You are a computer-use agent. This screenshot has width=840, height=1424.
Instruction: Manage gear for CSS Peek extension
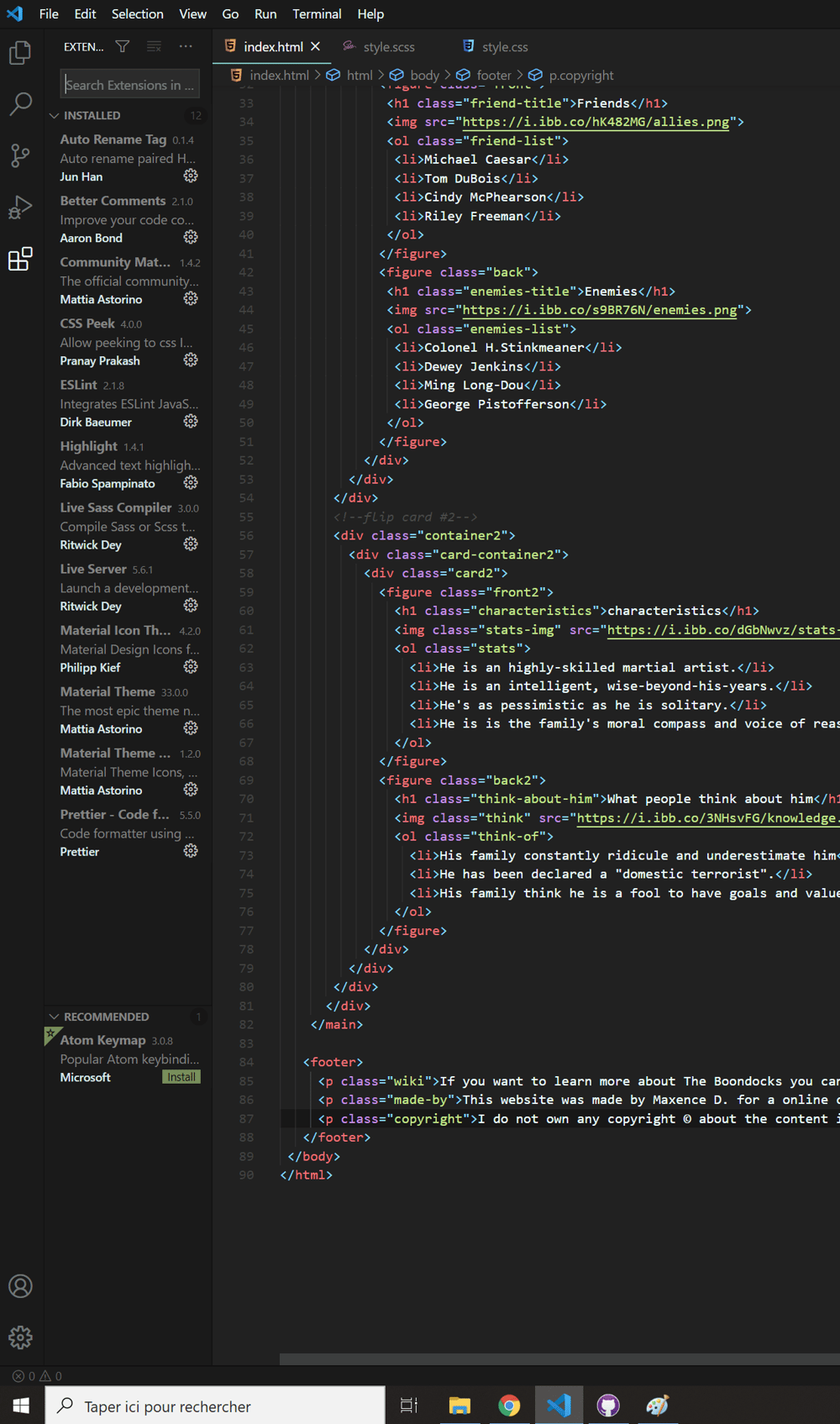coord(191,360)
